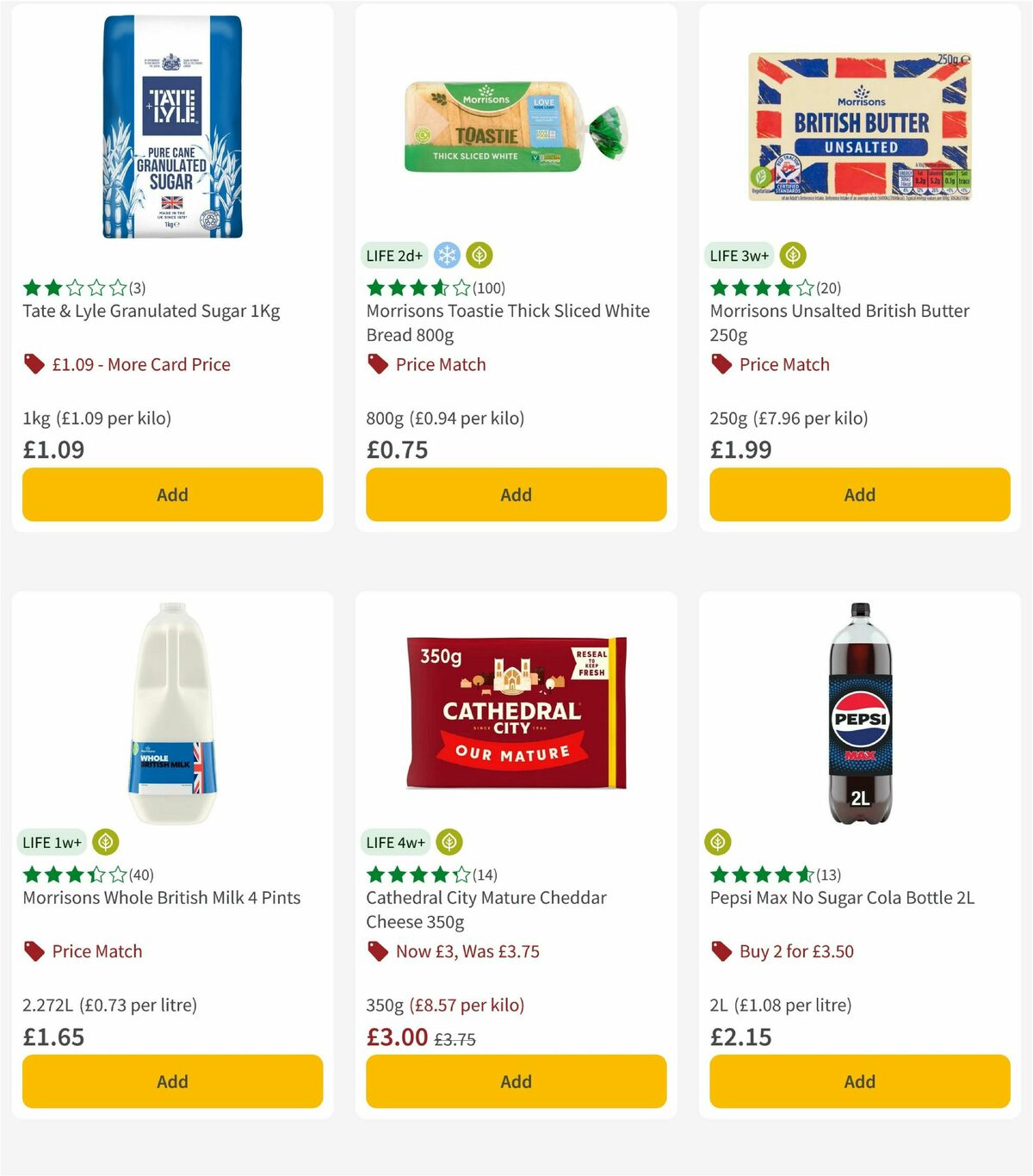Click the leaf icon on Cathedral City cheese
This screenshot has width=1033, height=1176.
tap(448, 842)
